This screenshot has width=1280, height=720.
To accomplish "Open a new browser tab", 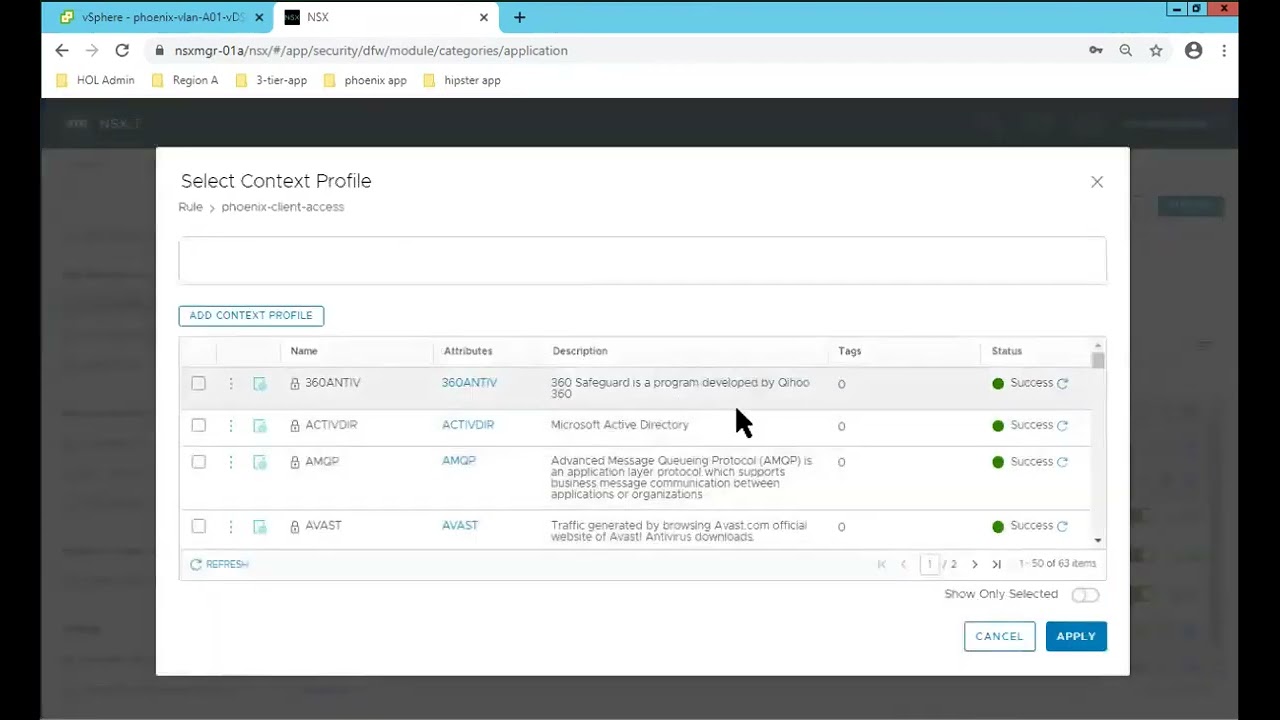I will tap(519, 17).
